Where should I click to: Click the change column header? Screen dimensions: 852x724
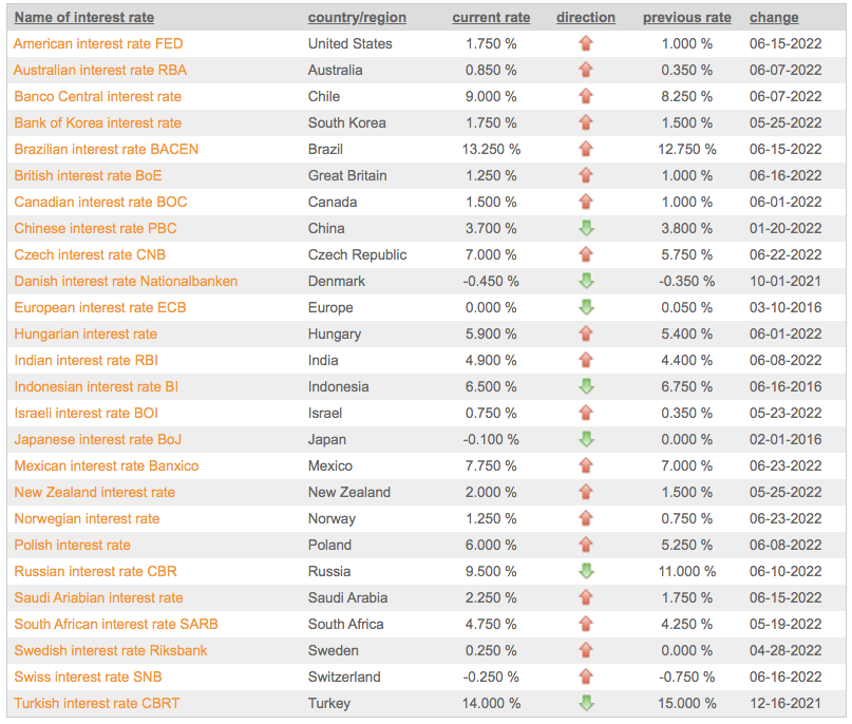tap(774, 17)
